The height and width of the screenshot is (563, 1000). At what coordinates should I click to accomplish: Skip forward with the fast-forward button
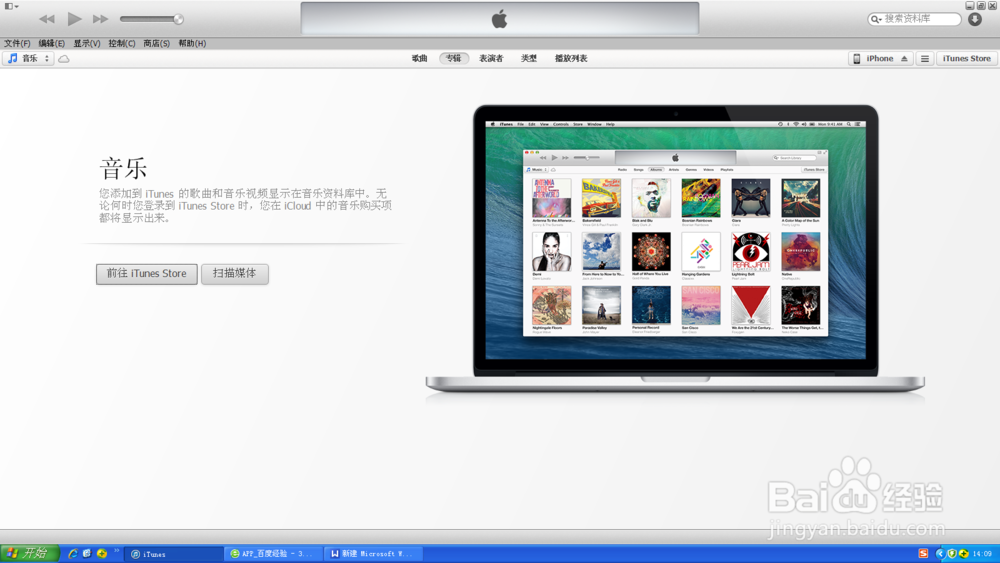(100, 19)
